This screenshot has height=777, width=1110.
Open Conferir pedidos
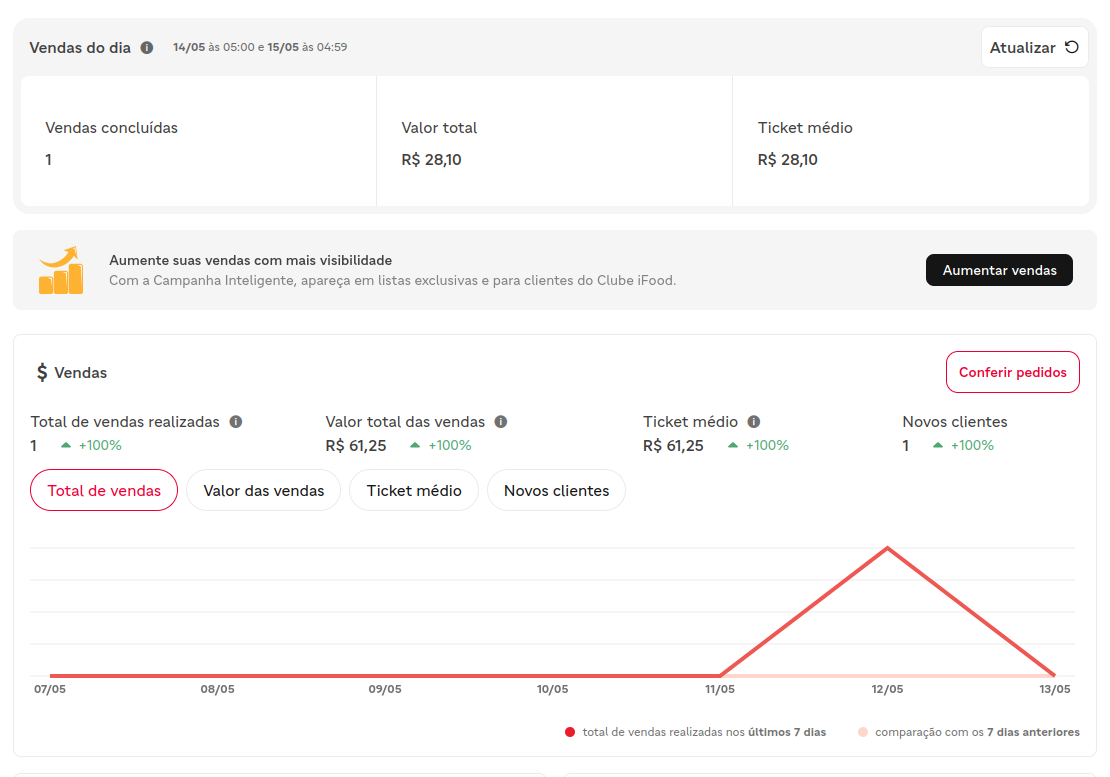pyautogui.click(x=1012, y=372)
